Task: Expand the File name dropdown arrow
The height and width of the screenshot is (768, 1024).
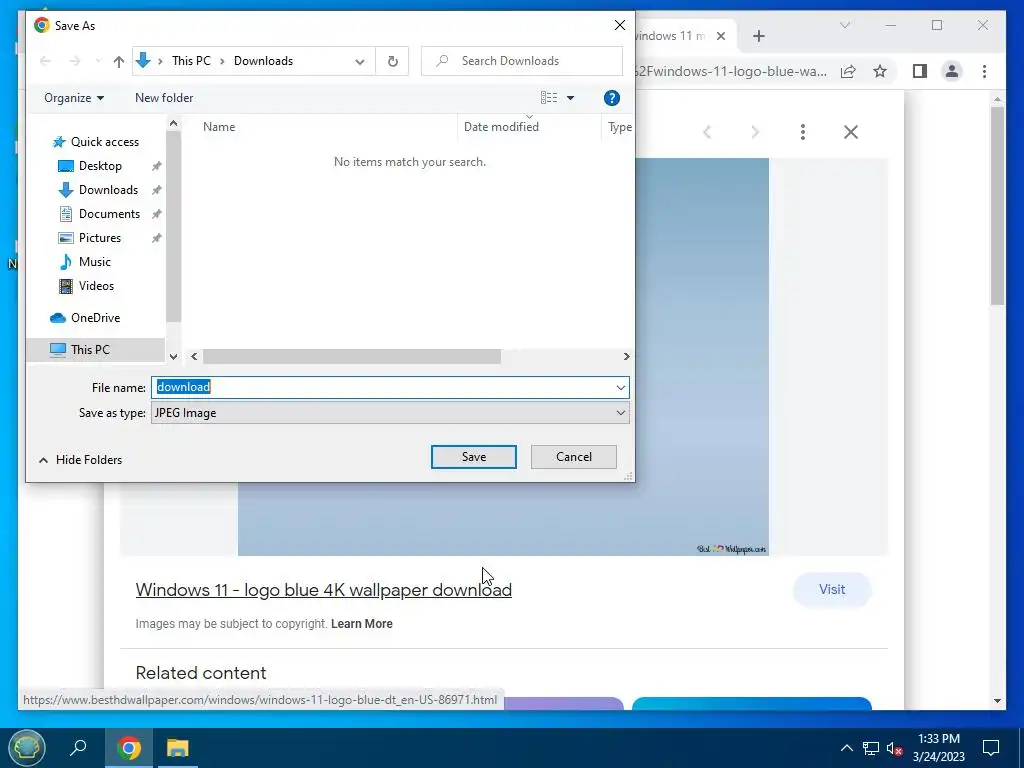Action: (620, 387)
